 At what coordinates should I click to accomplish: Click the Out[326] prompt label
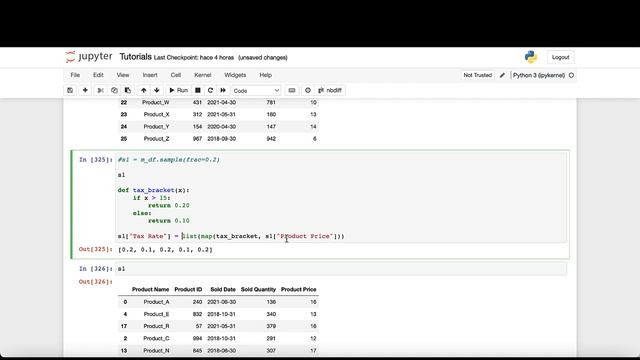(96, 282)
